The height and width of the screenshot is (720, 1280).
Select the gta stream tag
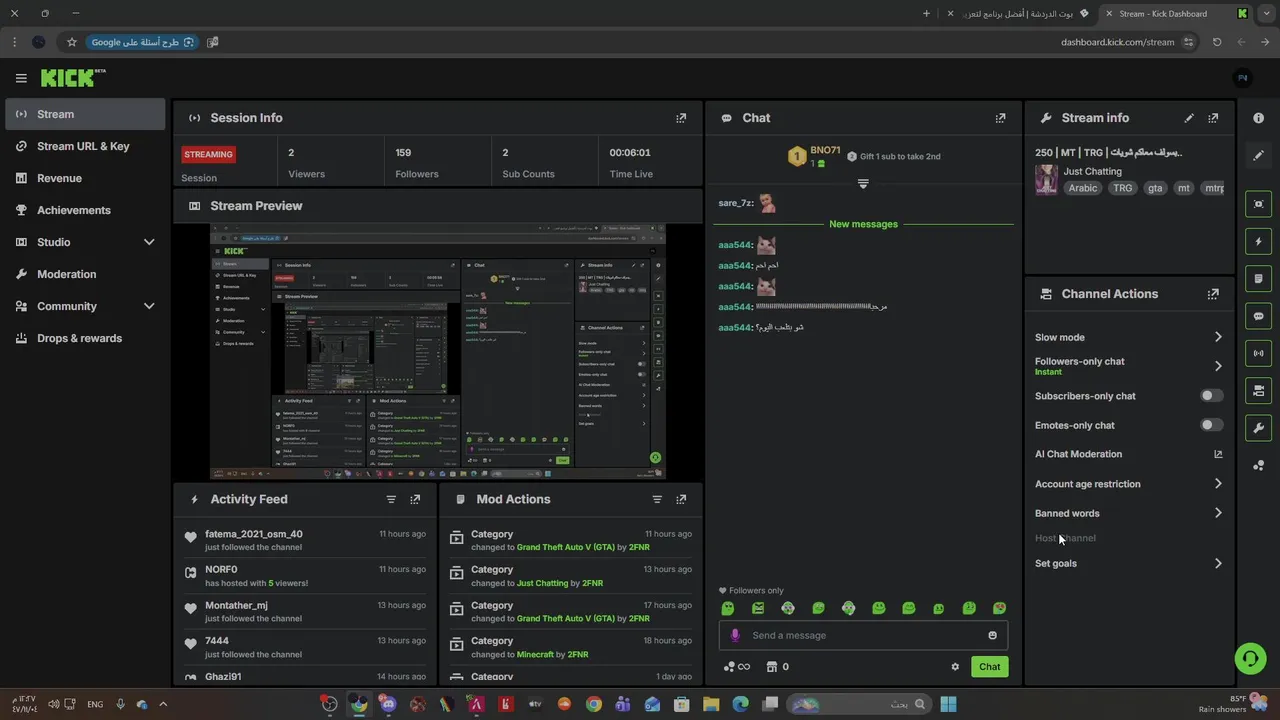click(x=1155, y=188)
